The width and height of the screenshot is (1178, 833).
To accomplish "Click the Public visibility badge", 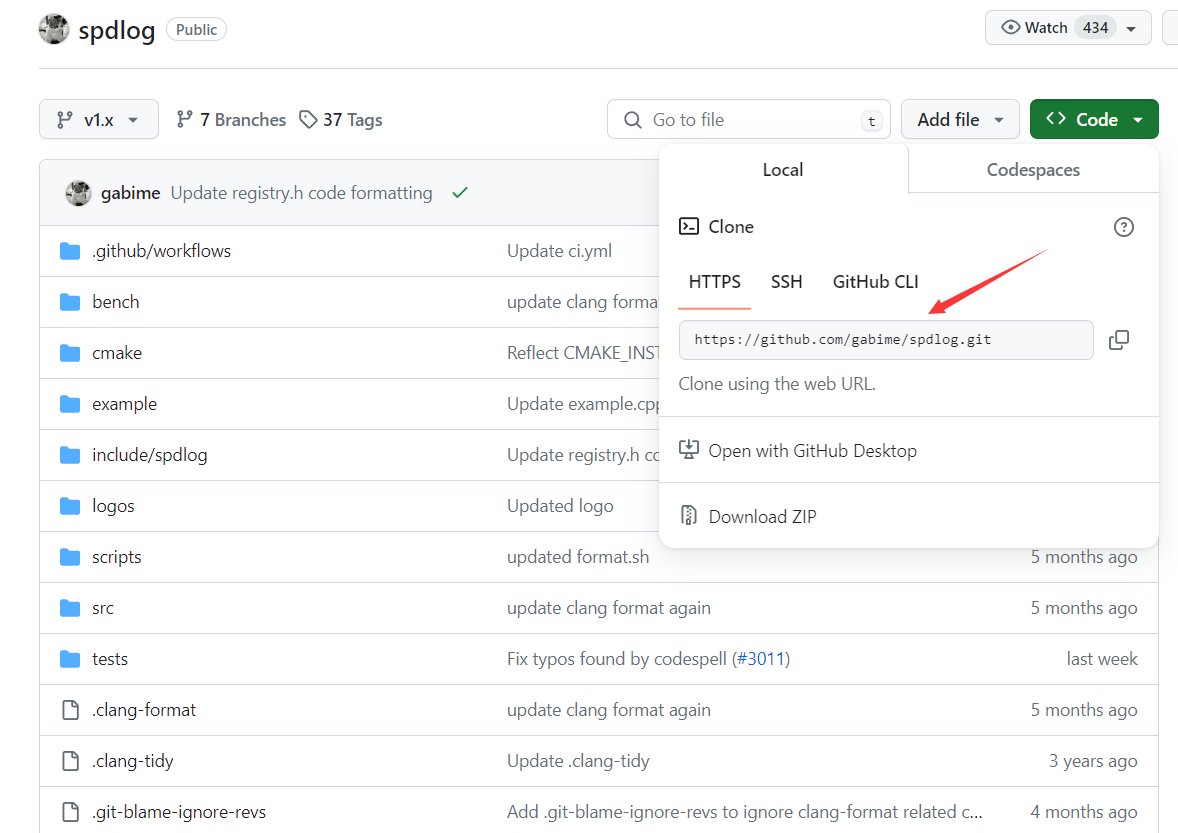I will [x=196, y=29].
